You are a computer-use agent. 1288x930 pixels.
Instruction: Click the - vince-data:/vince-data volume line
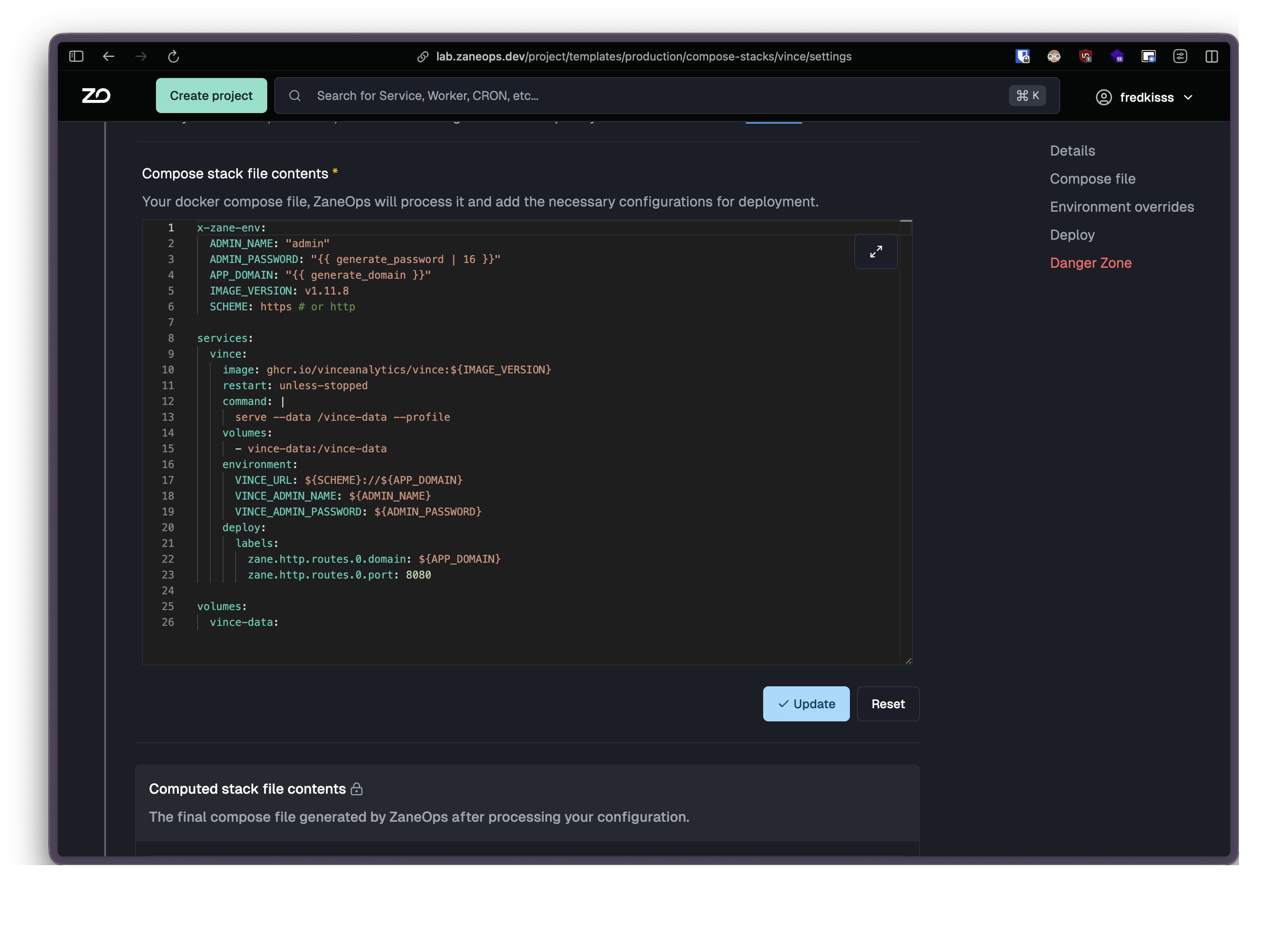coord(311,448)
